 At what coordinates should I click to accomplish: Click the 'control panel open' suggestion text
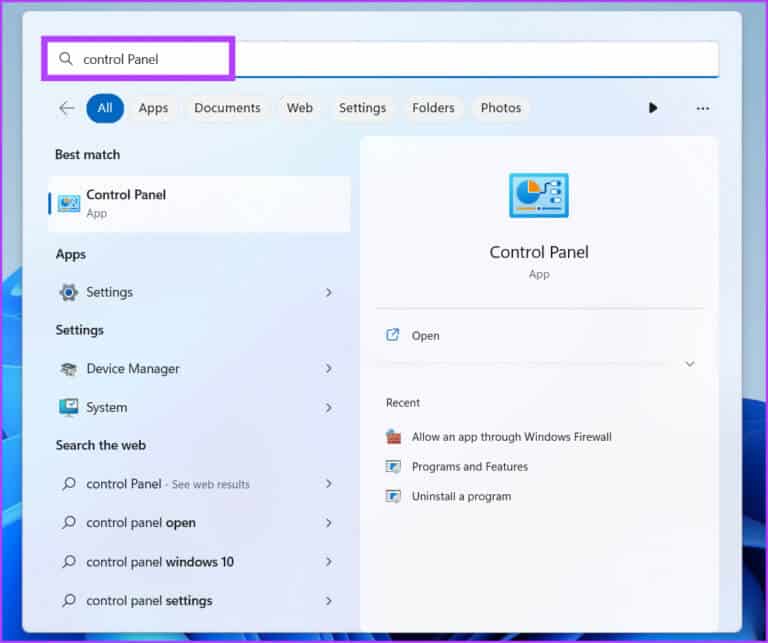(141, 523)
